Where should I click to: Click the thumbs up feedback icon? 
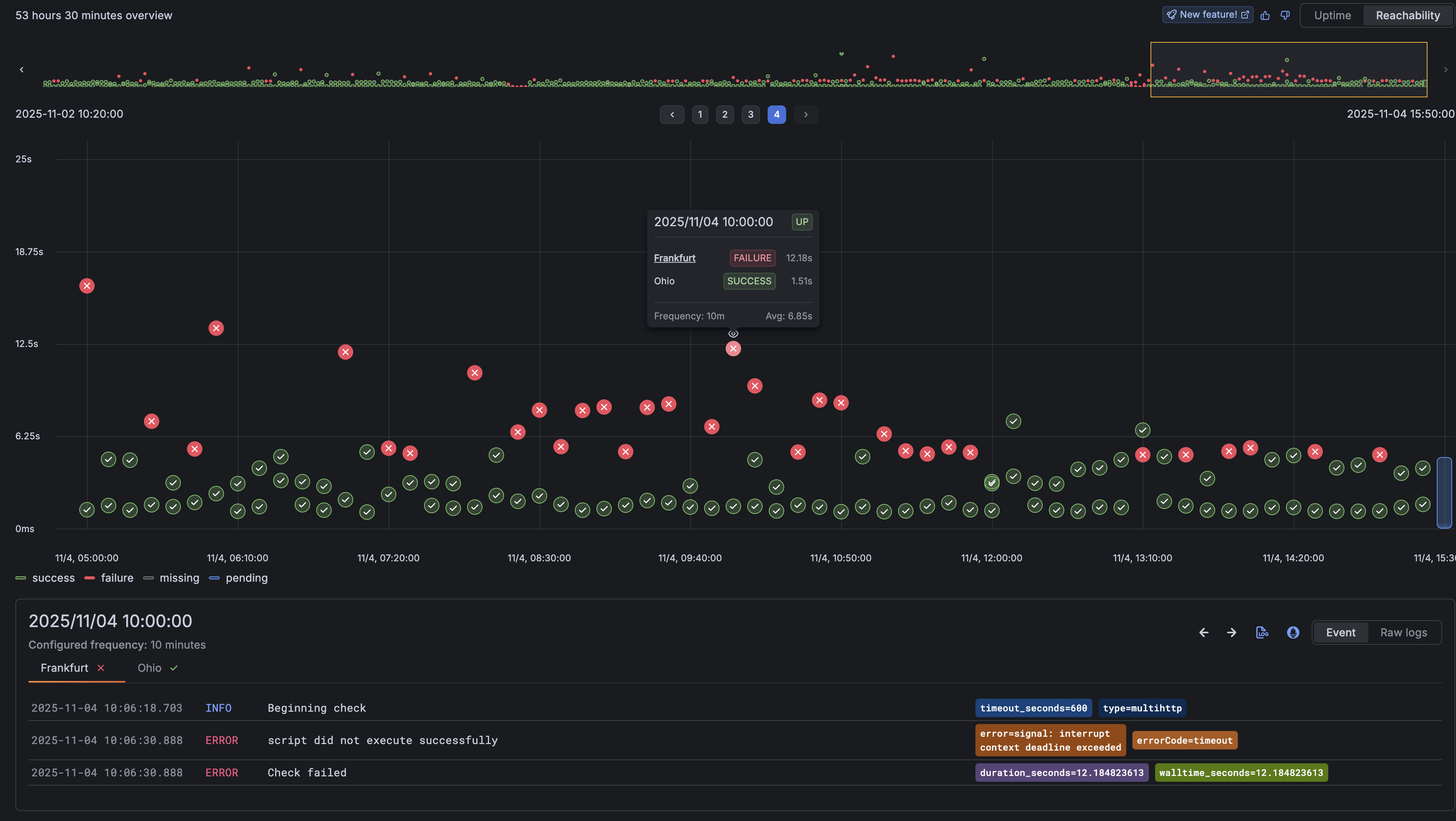[x=1265, y=15]
